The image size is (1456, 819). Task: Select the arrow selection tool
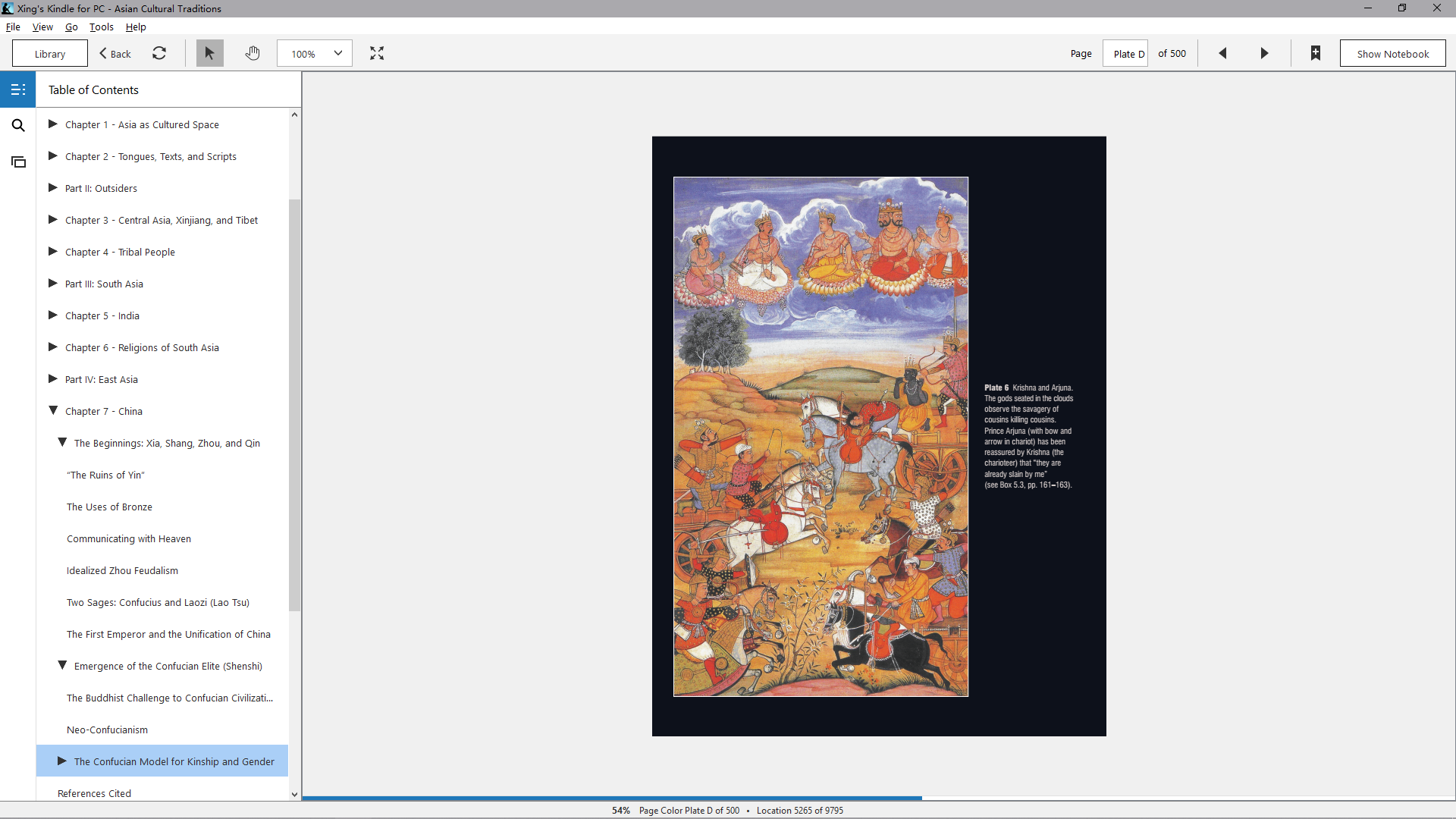click(209, 53)
